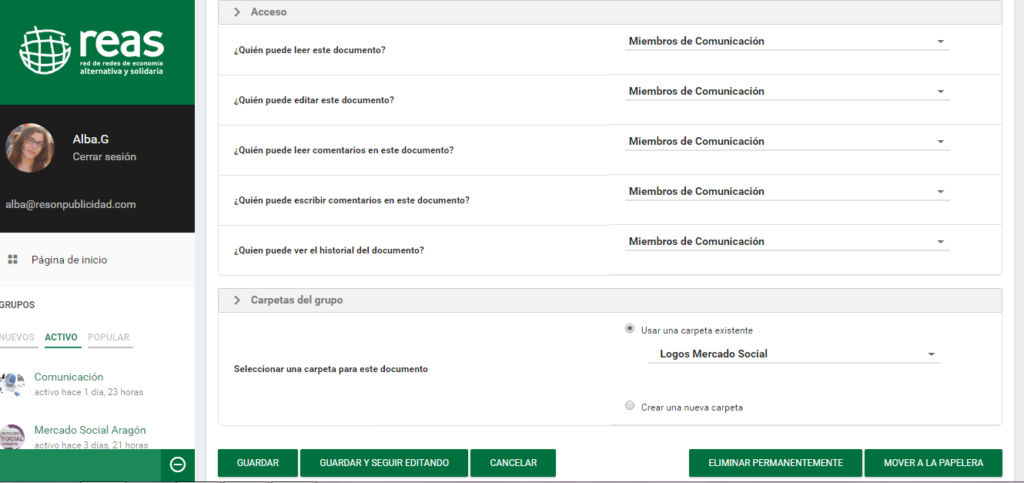This screenshot has height=483, width=1024.
Task: Select 'Crear una nueva carpeta' radio button
Action: tap(629, 406)
